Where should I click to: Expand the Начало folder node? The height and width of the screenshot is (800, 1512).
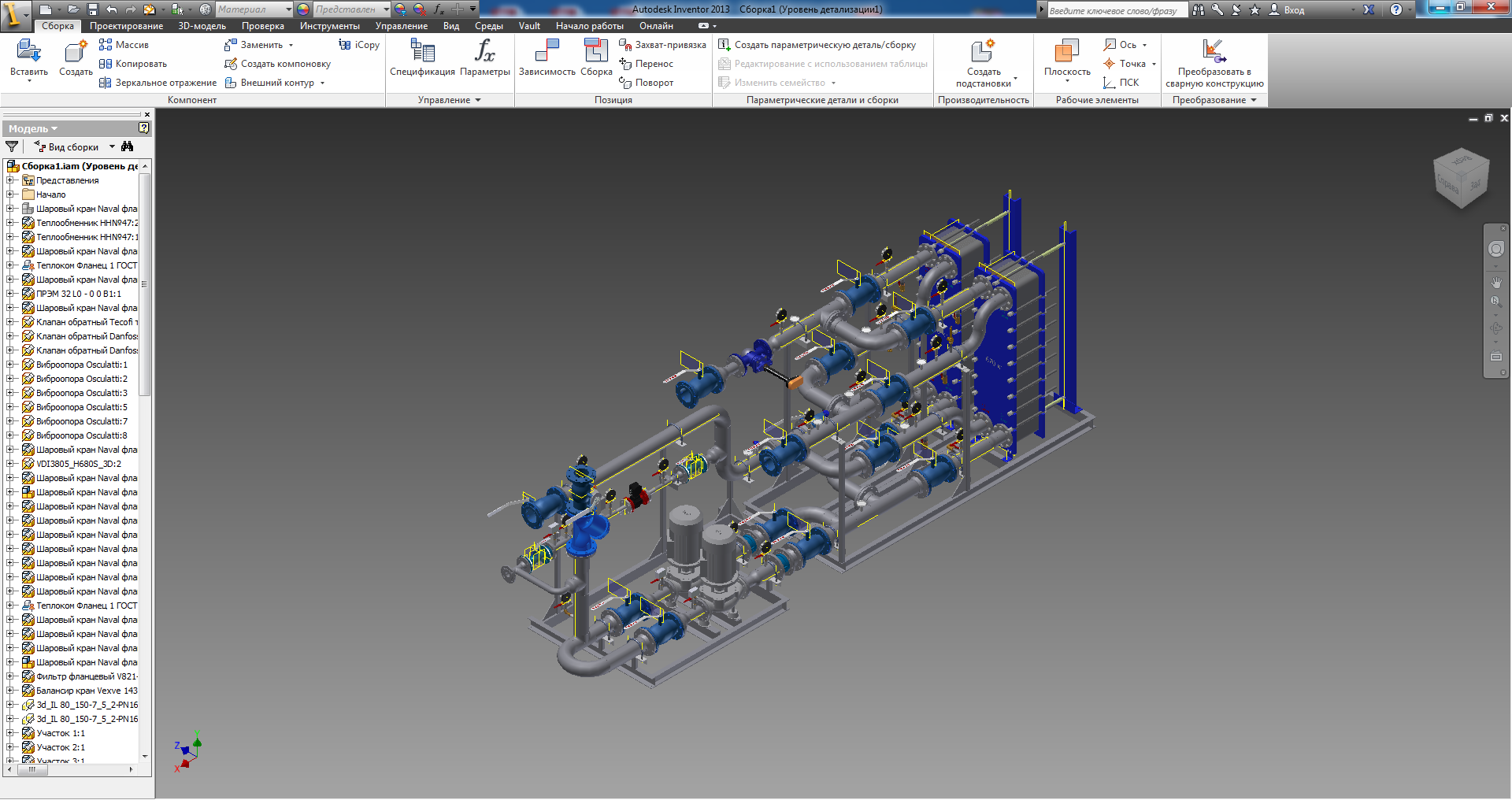10,194
